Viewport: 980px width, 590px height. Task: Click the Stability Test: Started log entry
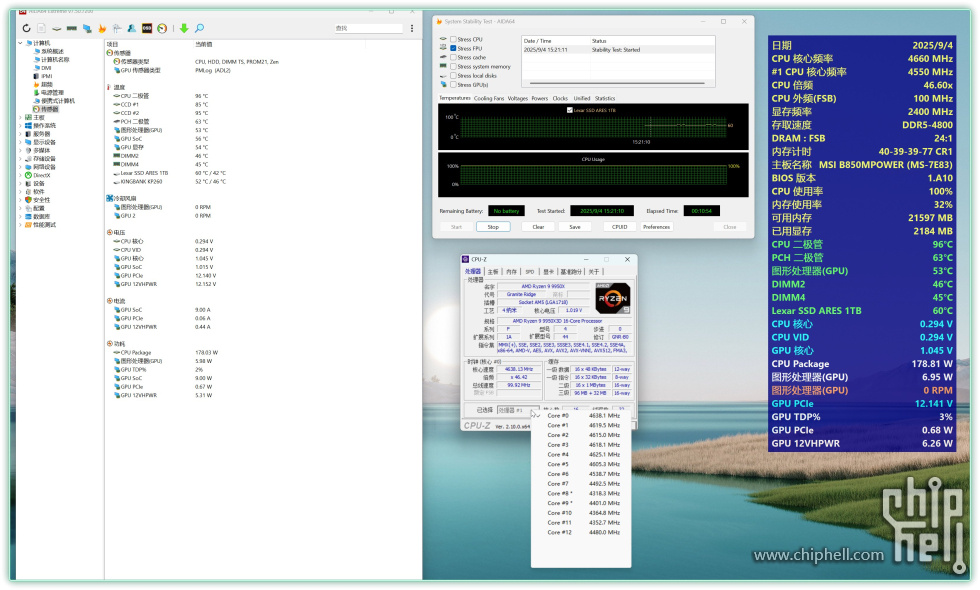pyautogui.click(x=618, y=49)
